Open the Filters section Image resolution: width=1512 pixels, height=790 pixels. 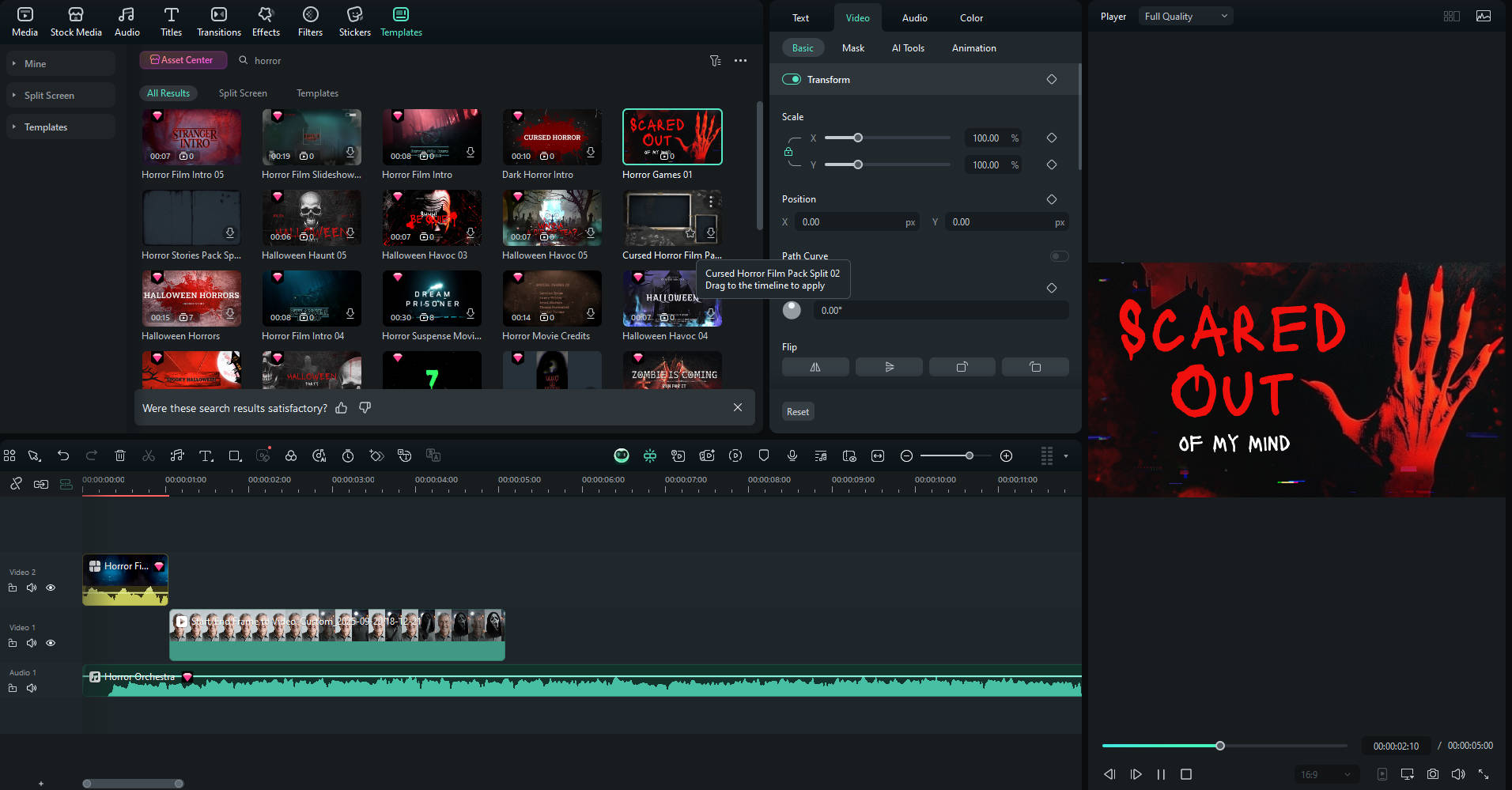point(310,21)
